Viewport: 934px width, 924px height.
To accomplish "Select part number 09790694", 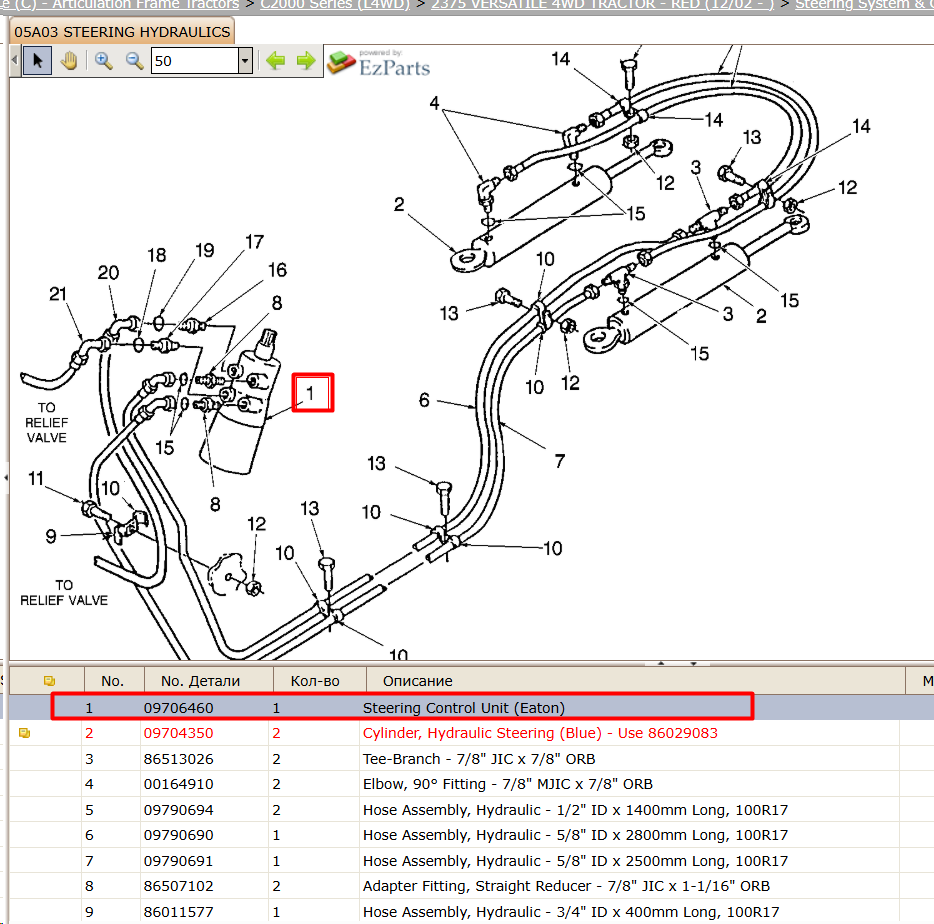I will 178,810.
